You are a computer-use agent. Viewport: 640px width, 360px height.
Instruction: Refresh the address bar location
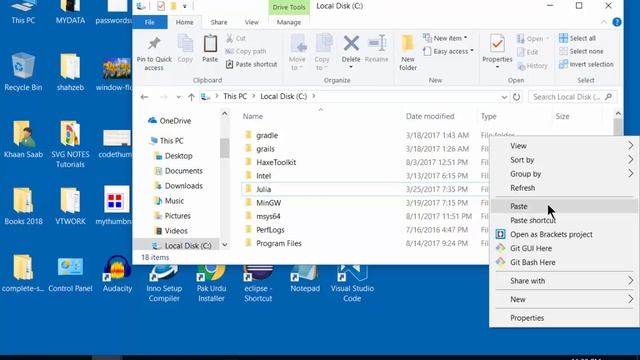[516, 97]
